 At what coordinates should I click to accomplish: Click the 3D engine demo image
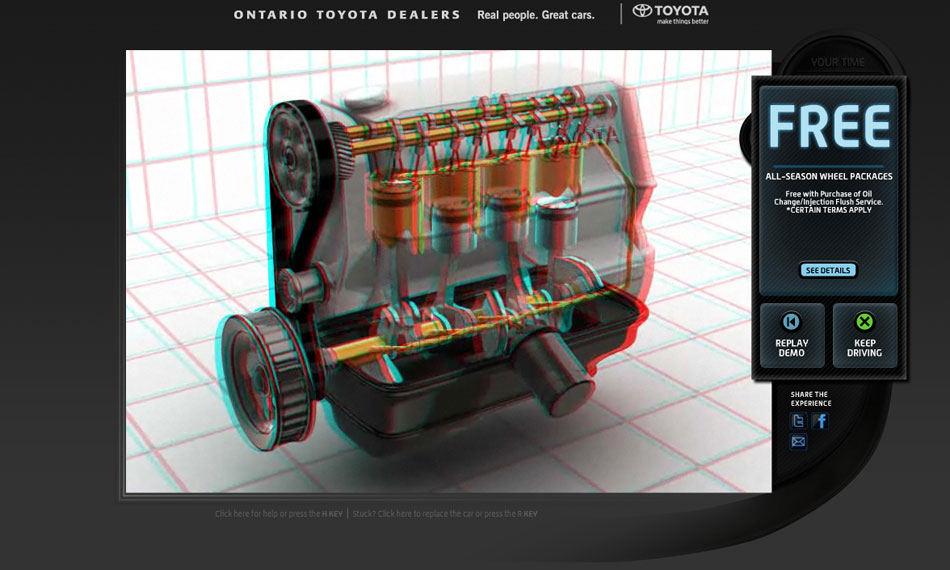pos(448,271)
